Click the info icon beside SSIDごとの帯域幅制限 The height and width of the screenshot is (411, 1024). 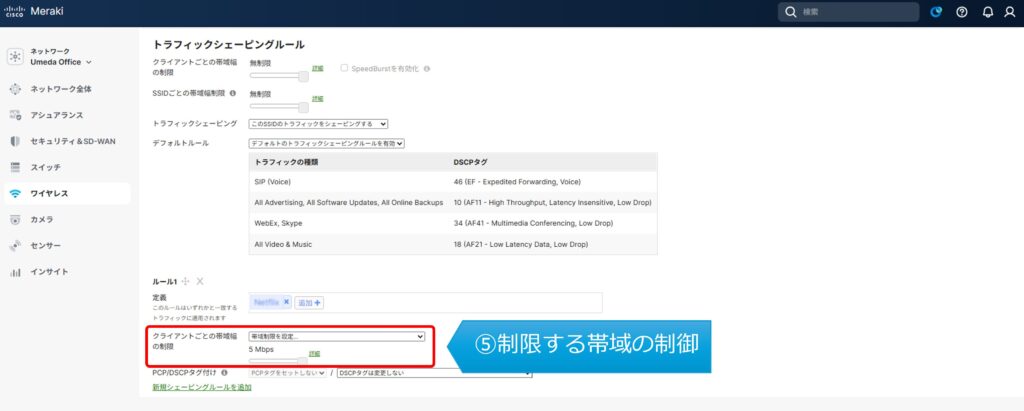tap(233, 93)
